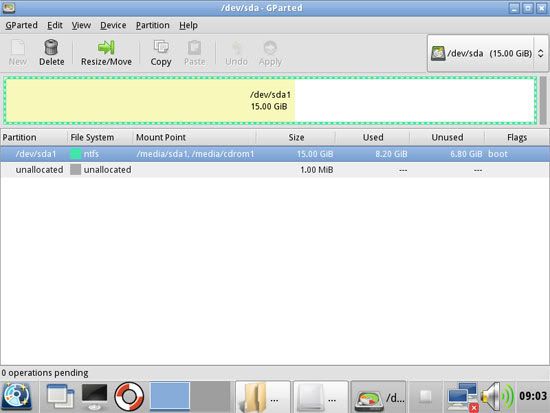This screenshot has height=413, width=550.
Task: Click the graphic area vertical scrollbar
Action: point(543,100)
